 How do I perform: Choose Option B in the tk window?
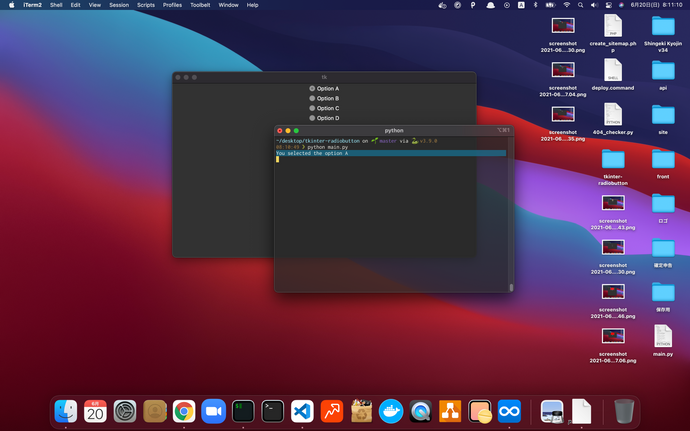pyautogui.click(x=312, y=99)
